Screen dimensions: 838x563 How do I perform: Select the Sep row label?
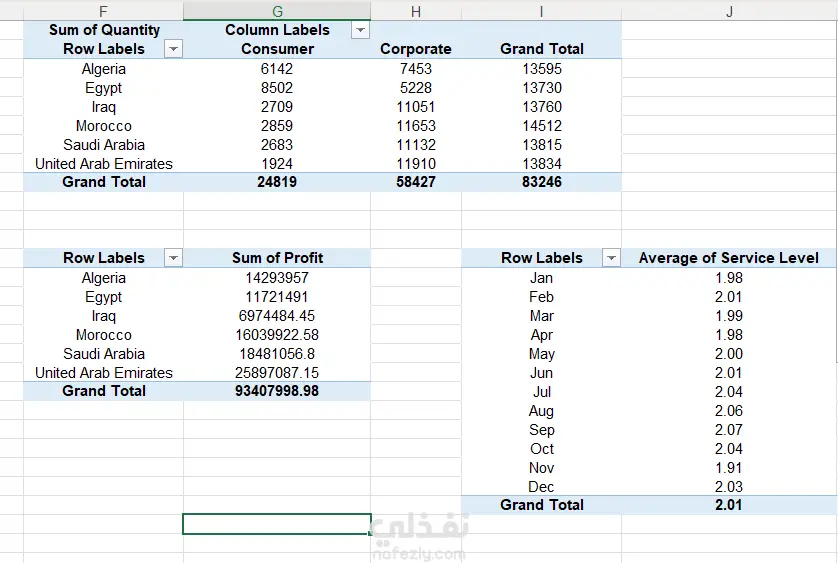(x=541, y=430)
